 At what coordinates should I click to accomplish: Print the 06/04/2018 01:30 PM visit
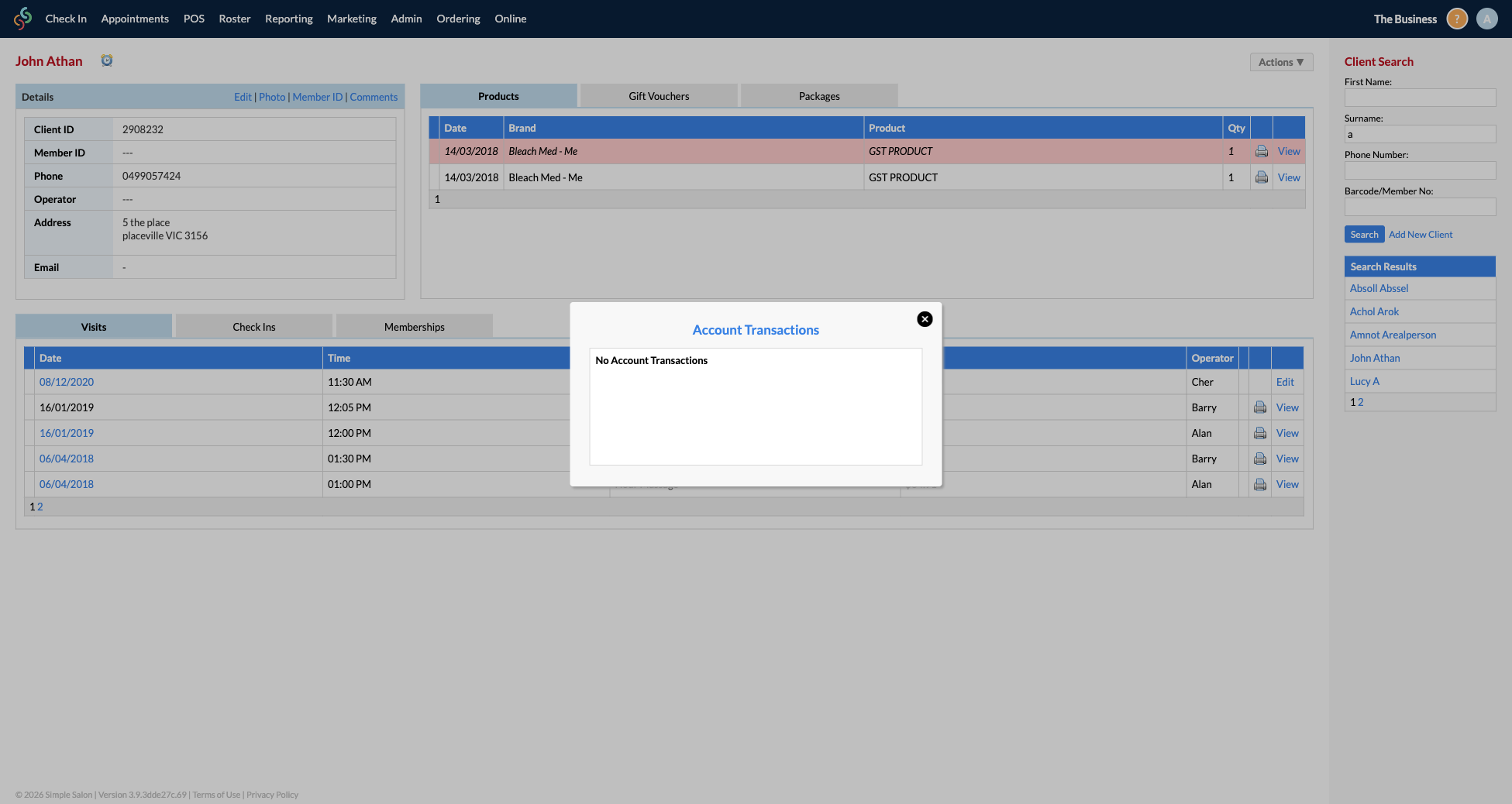[x=1259, y=459]
